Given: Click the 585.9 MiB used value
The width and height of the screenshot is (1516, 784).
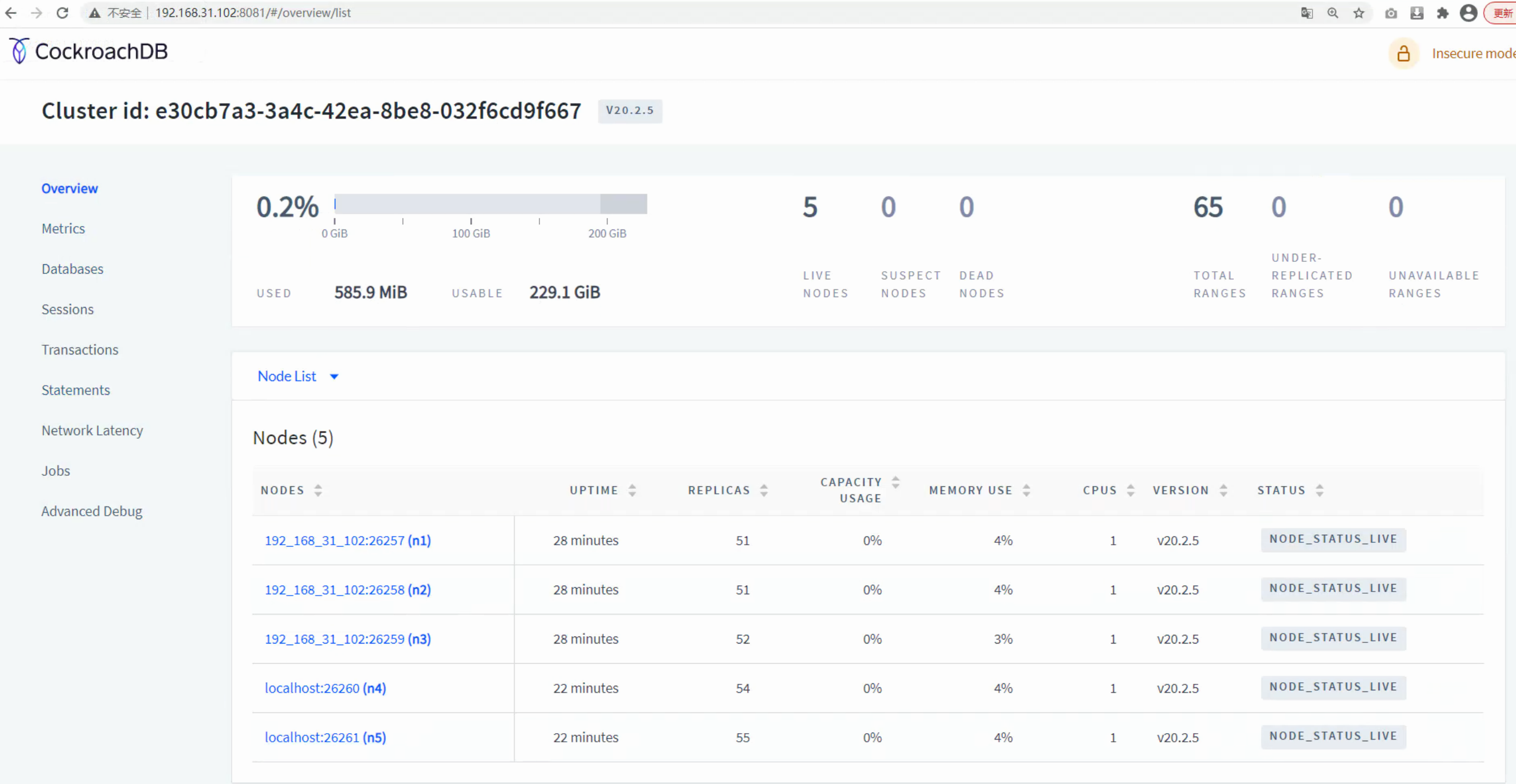Looking at the screenshot, I should click(x=371, y=293).
